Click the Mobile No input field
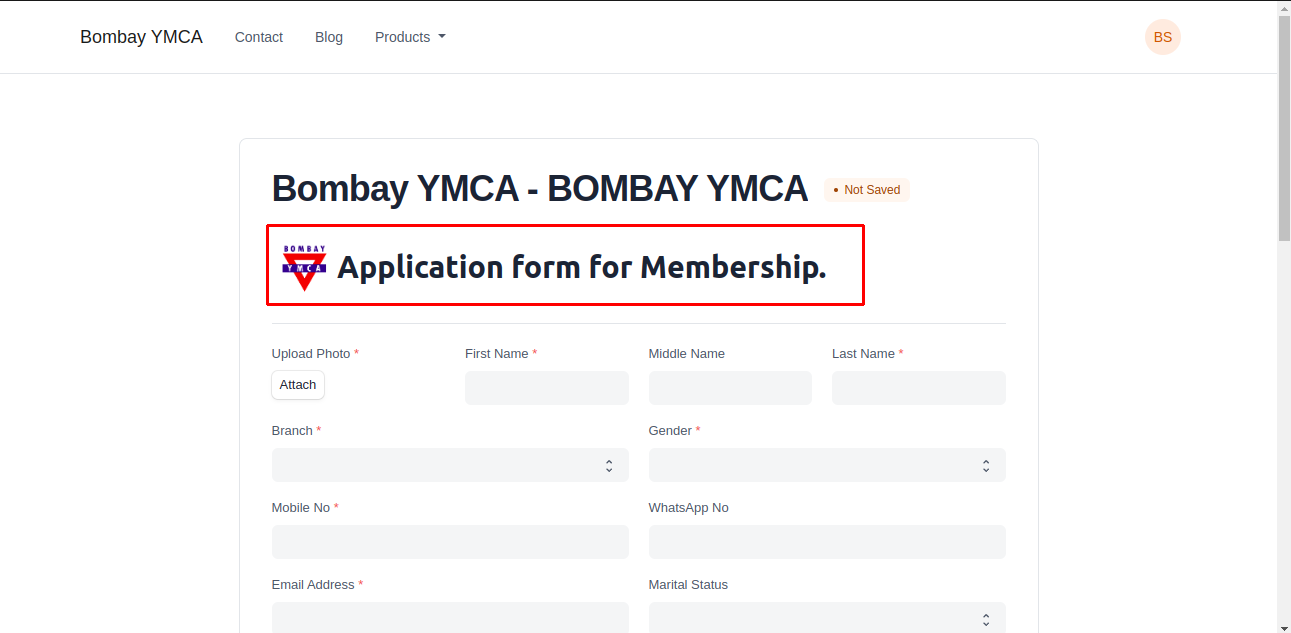The image size is (1291, 633). coord(450,542)
